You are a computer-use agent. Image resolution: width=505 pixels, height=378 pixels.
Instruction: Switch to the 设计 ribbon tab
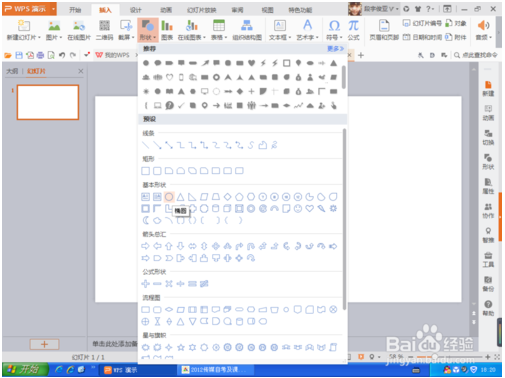point(136,10)
